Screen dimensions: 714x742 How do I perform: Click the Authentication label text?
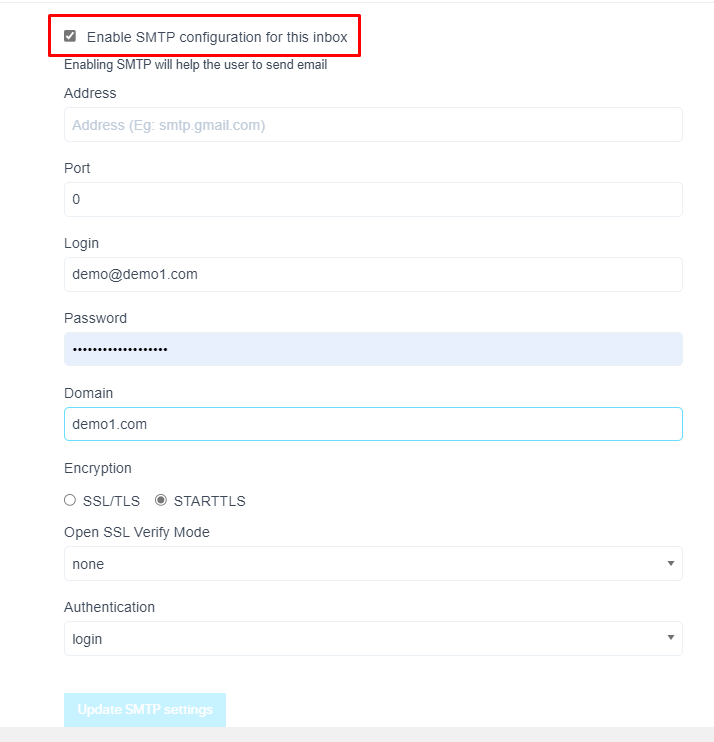109,607
